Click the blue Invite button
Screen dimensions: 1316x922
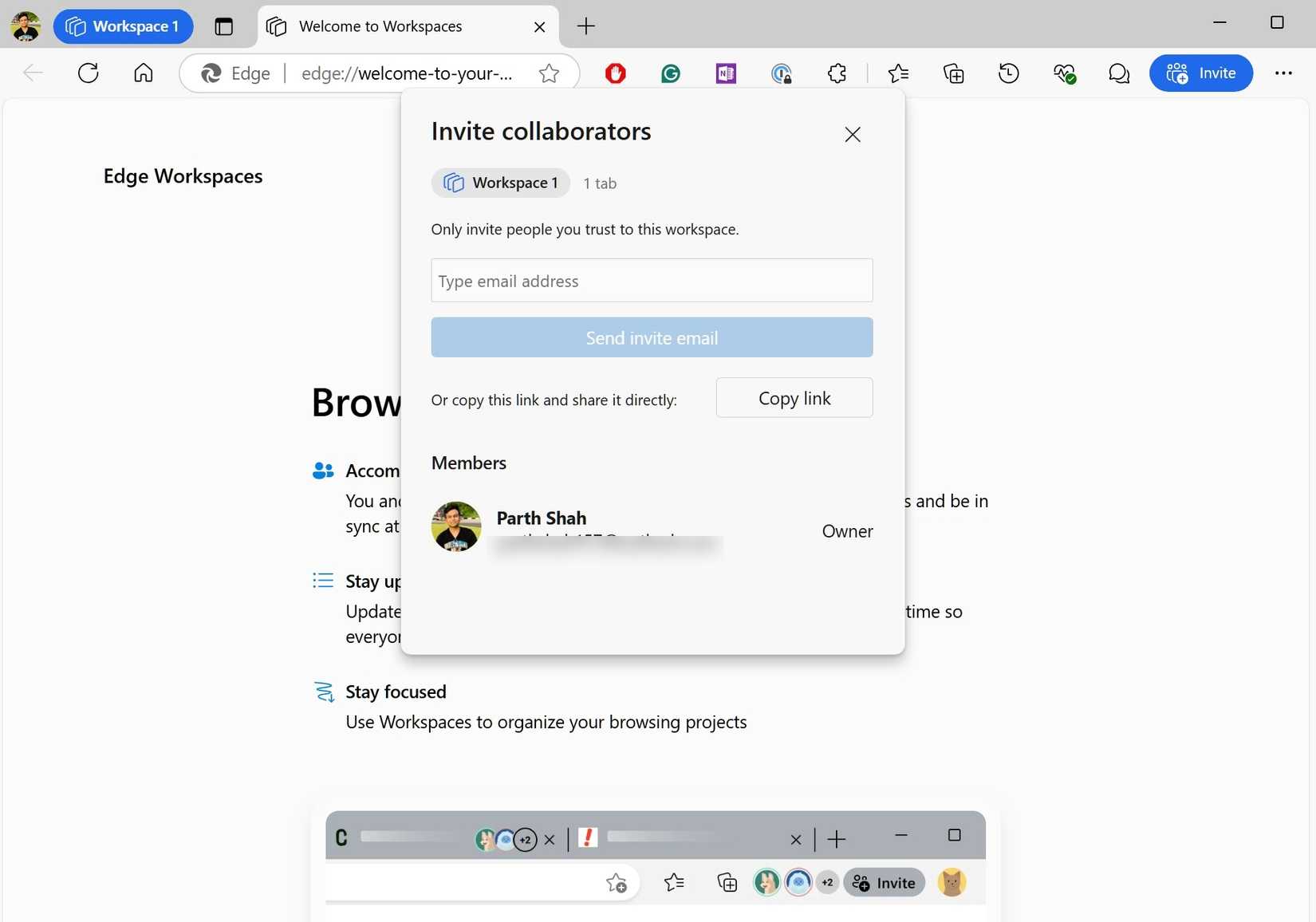[1200, 73]
